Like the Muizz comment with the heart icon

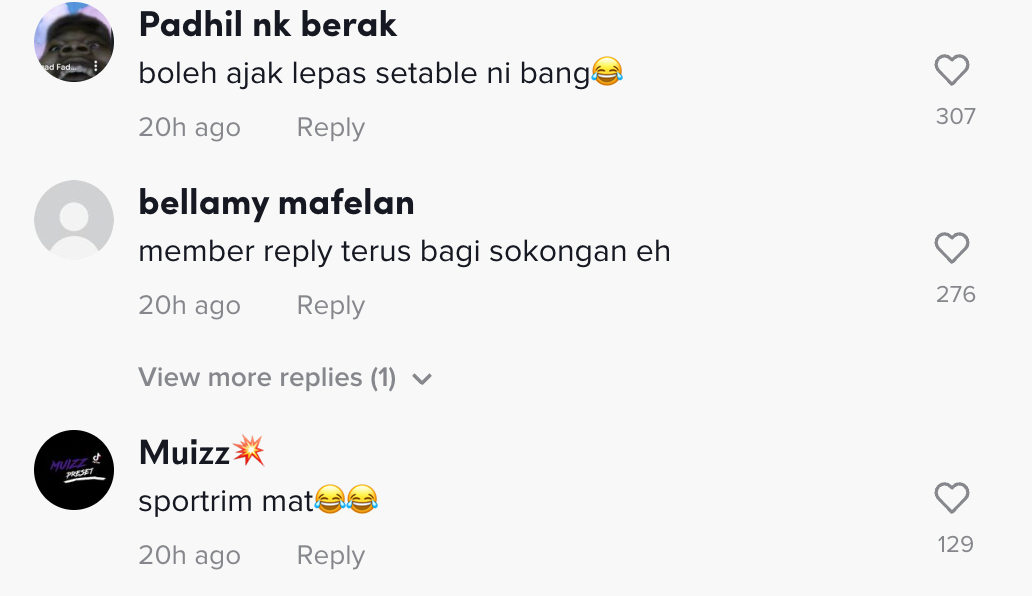[951, 498]
